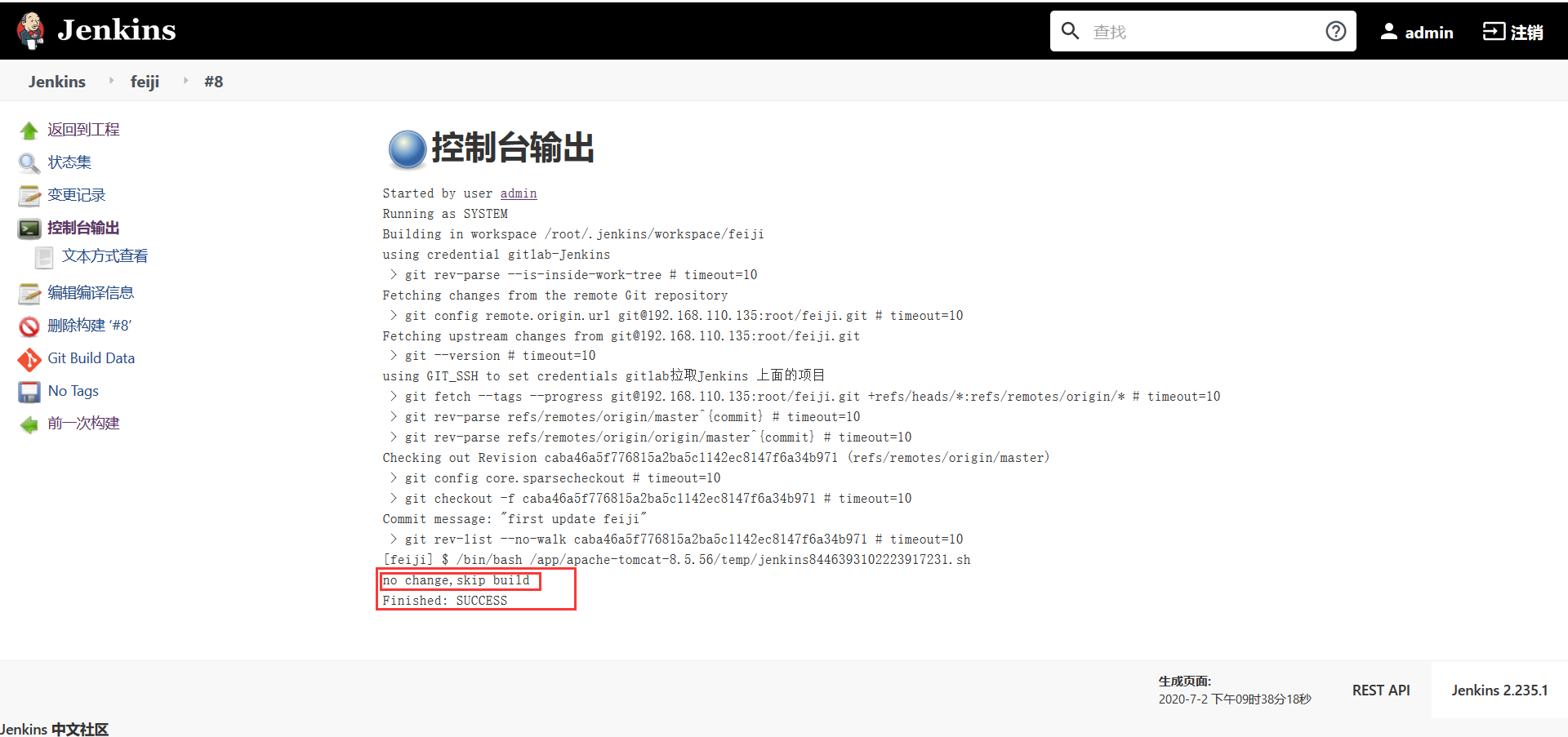The height and width of the screenshot is (737, 1568).
Task: Go to Jenkins breadcrumb root
Action: tap(57, 82)
